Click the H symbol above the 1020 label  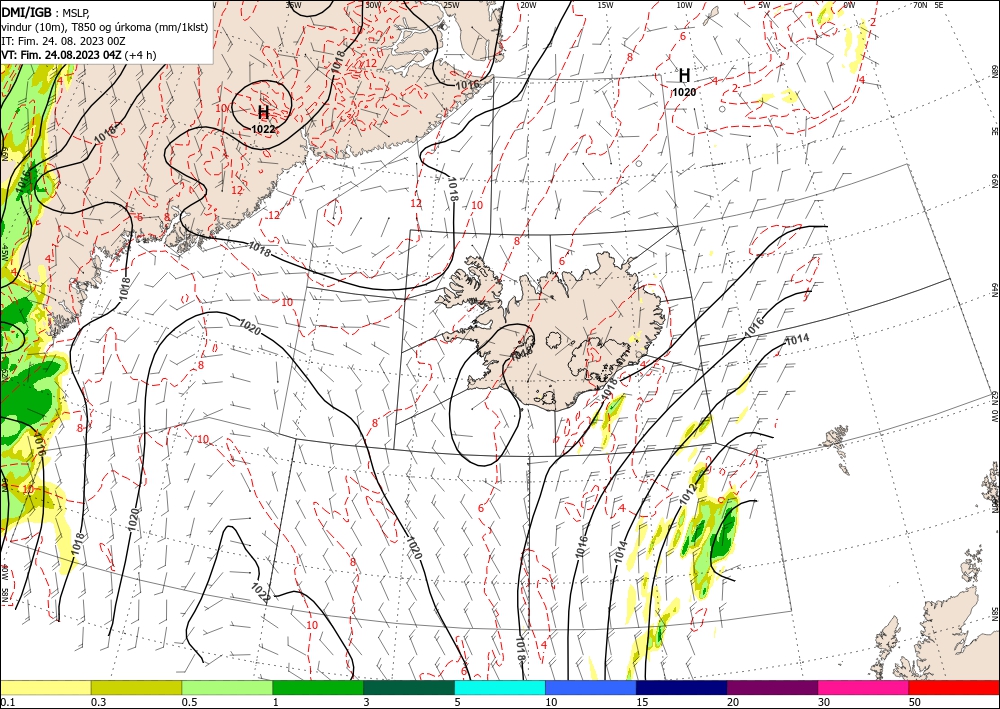pos(684,75)
